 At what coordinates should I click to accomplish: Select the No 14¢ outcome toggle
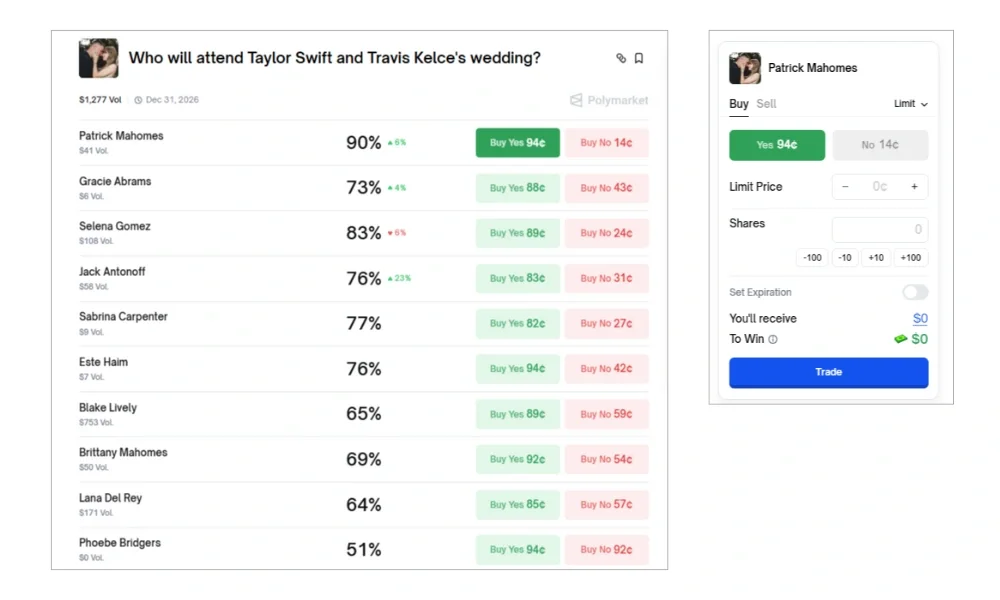880,145
